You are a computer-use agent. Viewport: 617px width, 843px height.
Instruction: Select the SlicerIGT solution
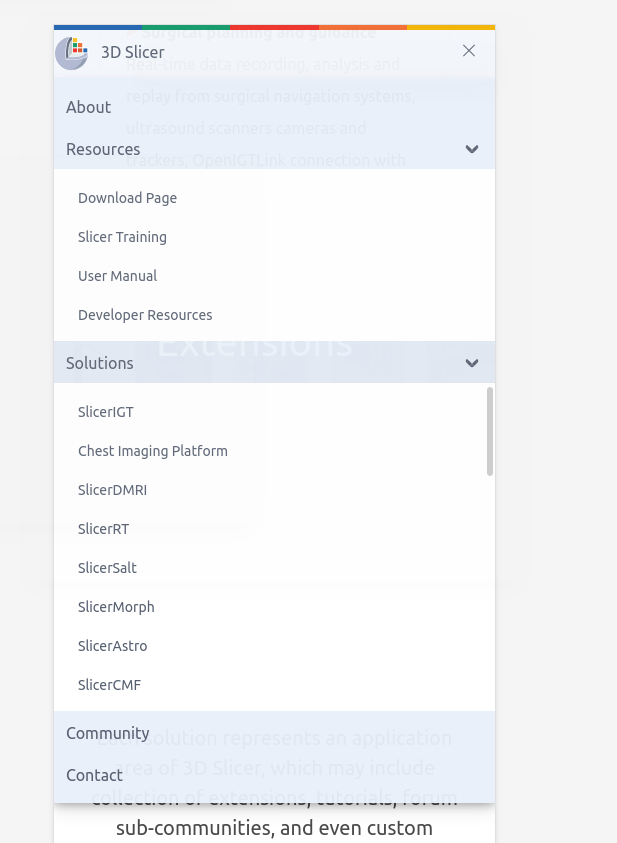pyautogui.click(x=106, y=412)
